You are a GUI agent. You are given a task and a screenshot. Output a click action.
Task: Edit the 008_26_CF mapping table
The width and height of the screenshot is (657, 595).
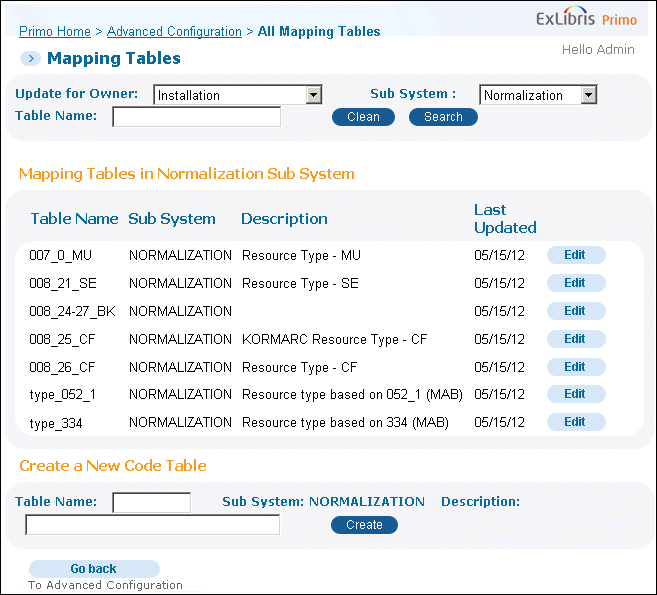point(576,367)
